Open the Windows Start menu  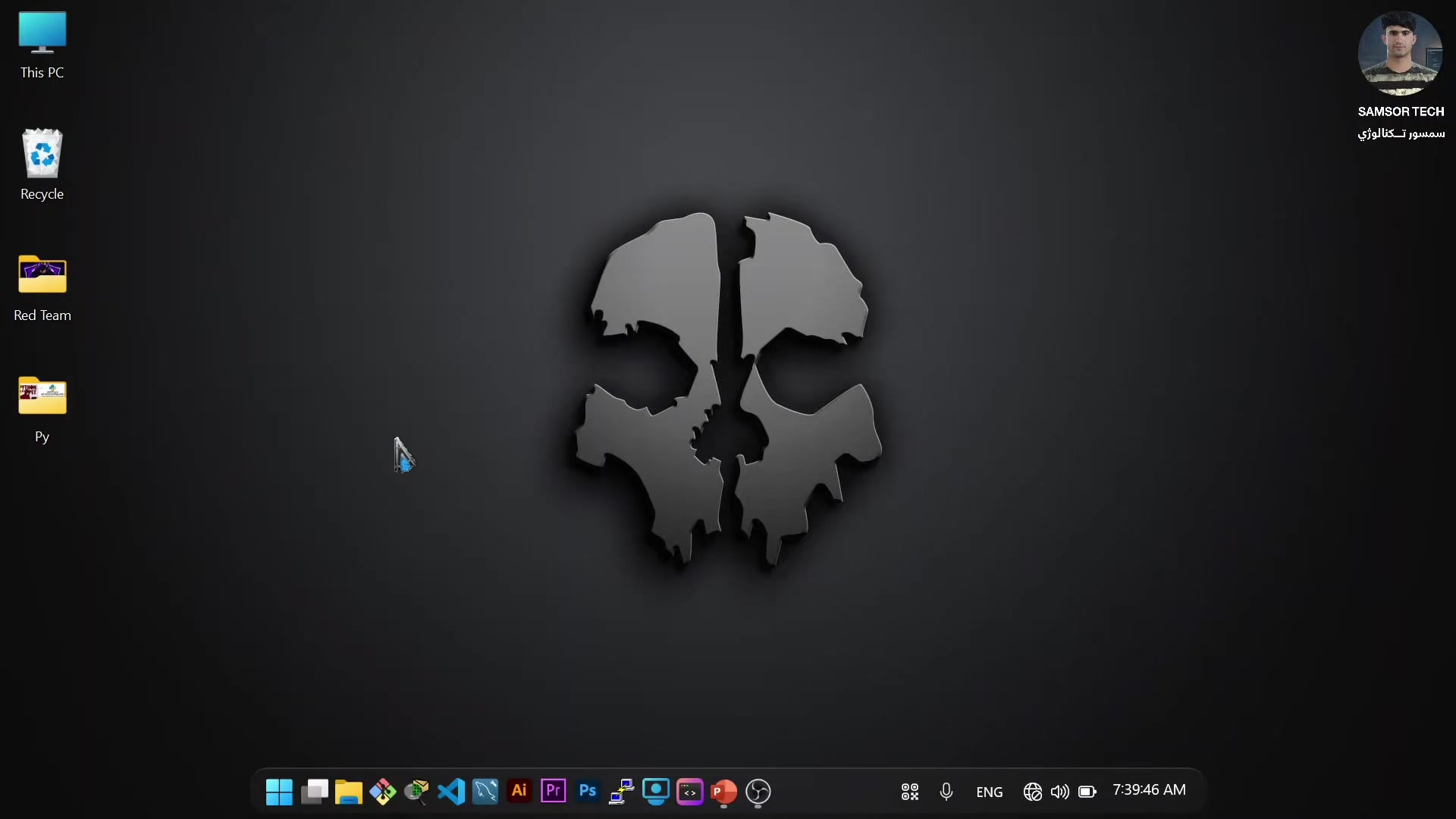pyautogui.click(x=279, y=792)
